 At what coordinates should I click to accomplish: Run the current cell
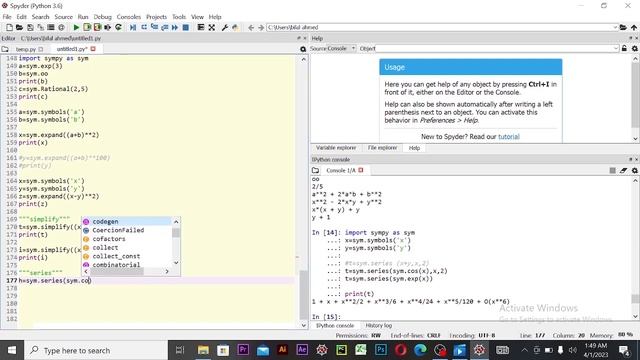(87, 27)
